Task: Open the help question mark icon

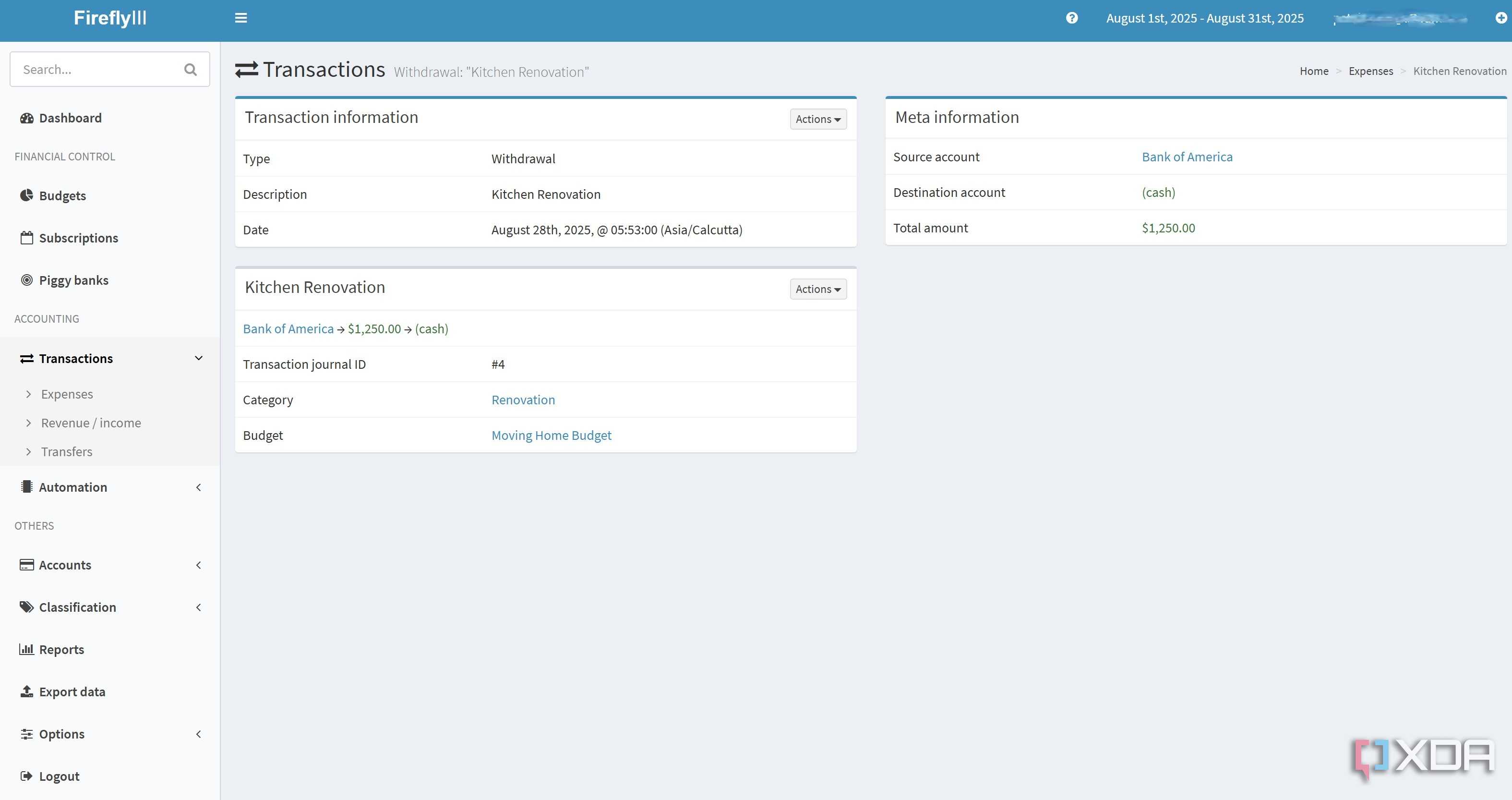Action: (x=1072, y=18)
